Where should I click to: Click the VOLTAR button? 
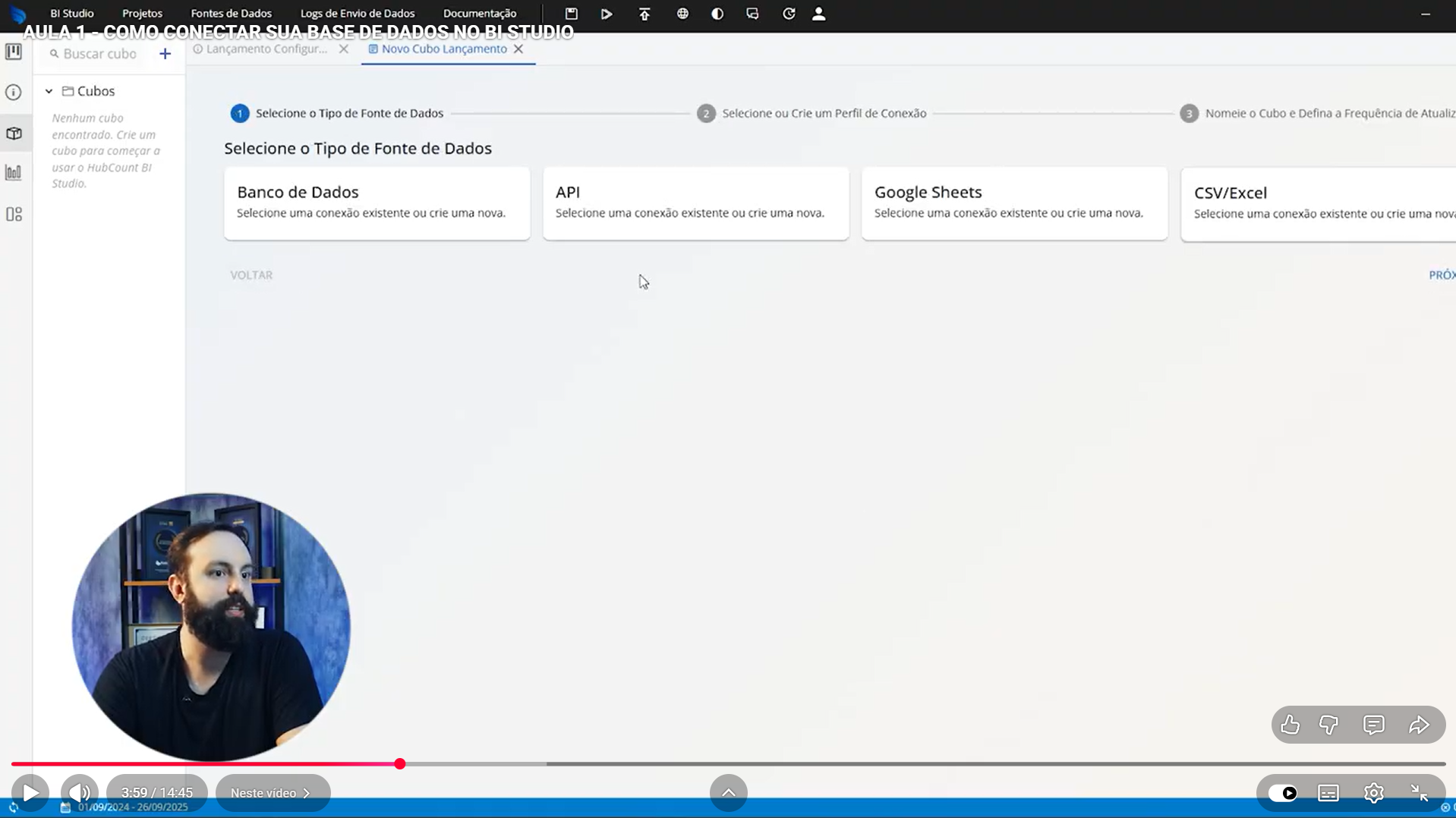click(251, 275)
